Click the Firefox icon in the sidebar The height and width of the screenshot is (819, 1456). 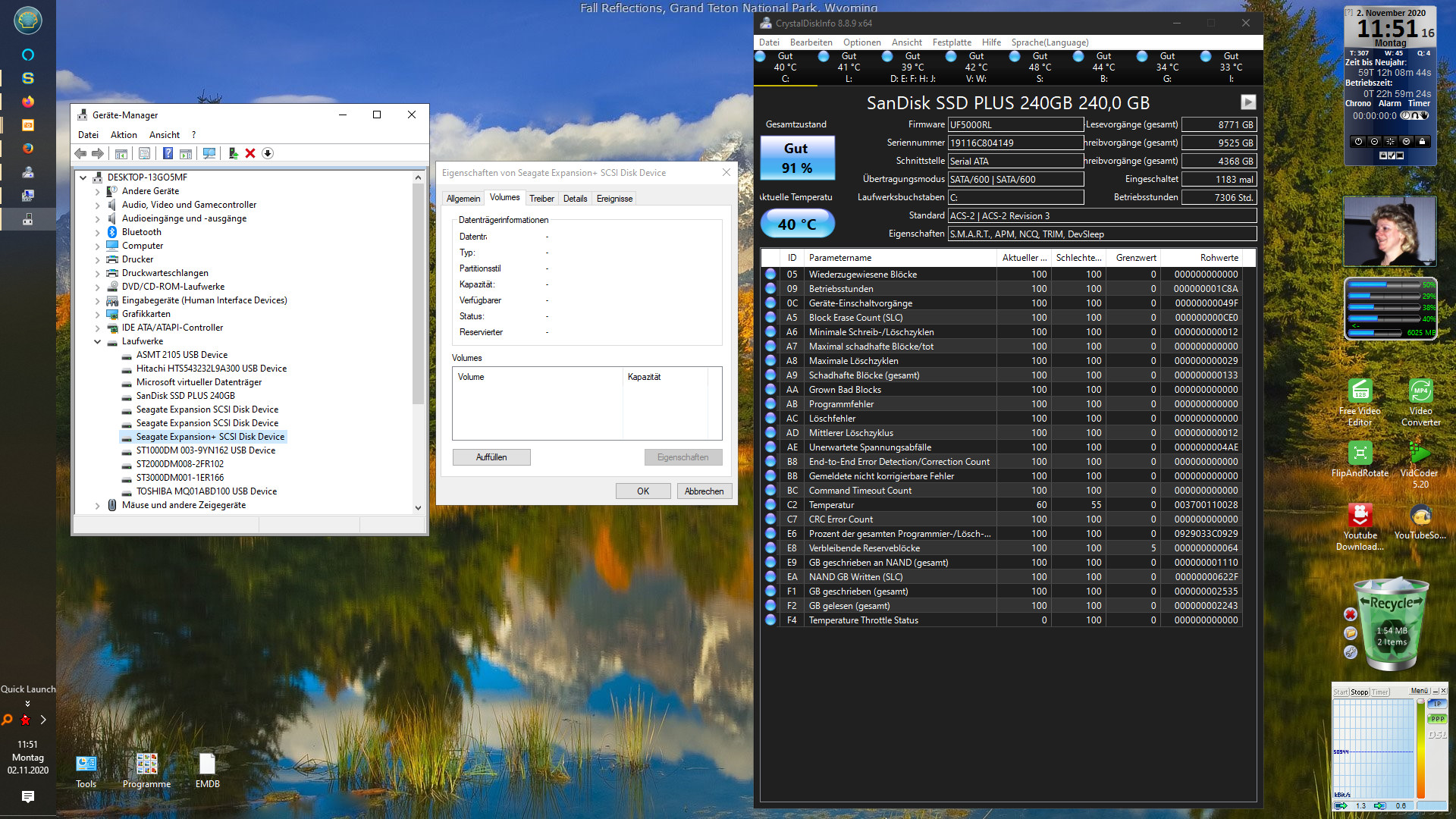tap(28, 102)
